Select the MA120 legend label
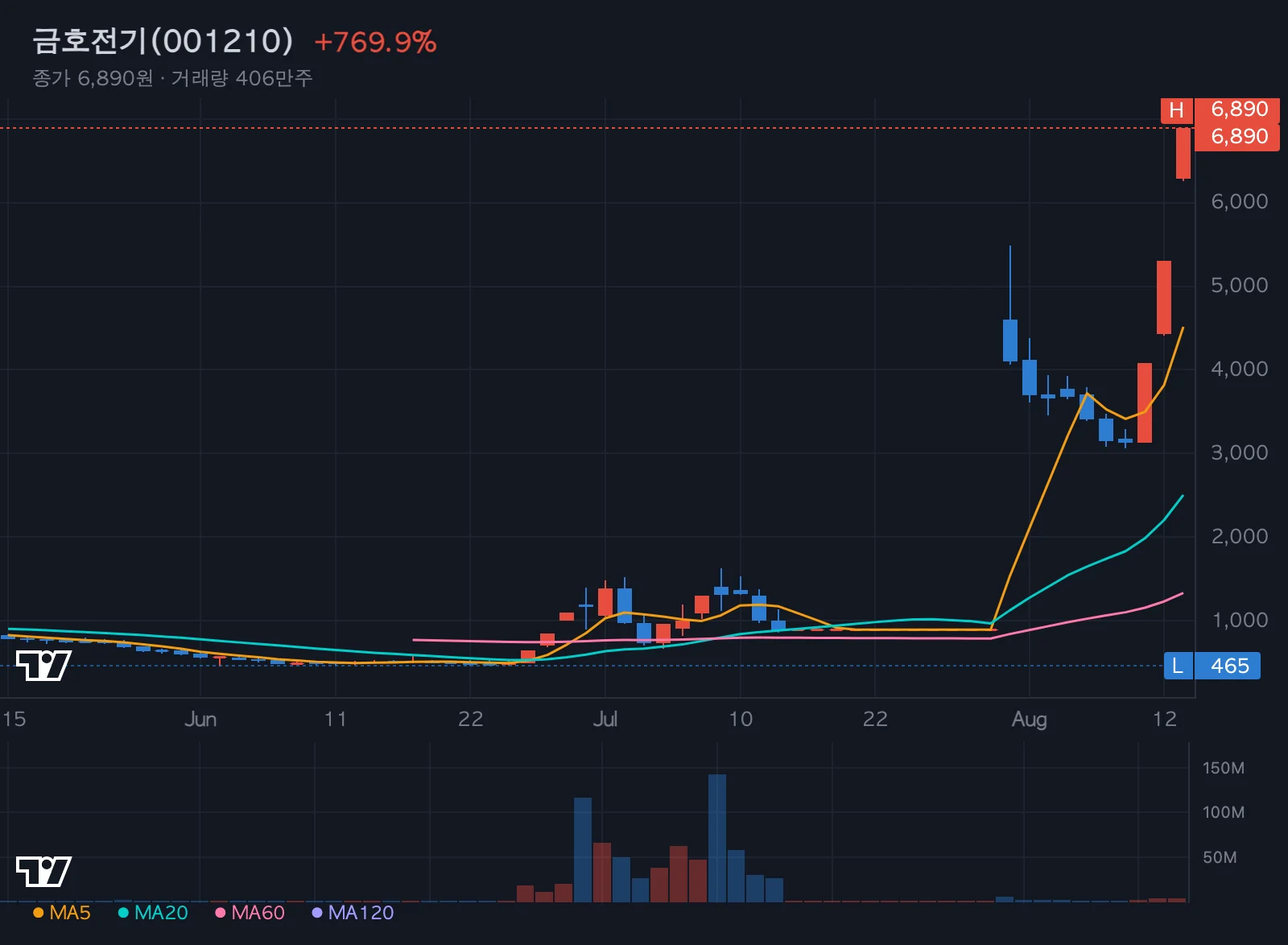 tap(361, 913)
